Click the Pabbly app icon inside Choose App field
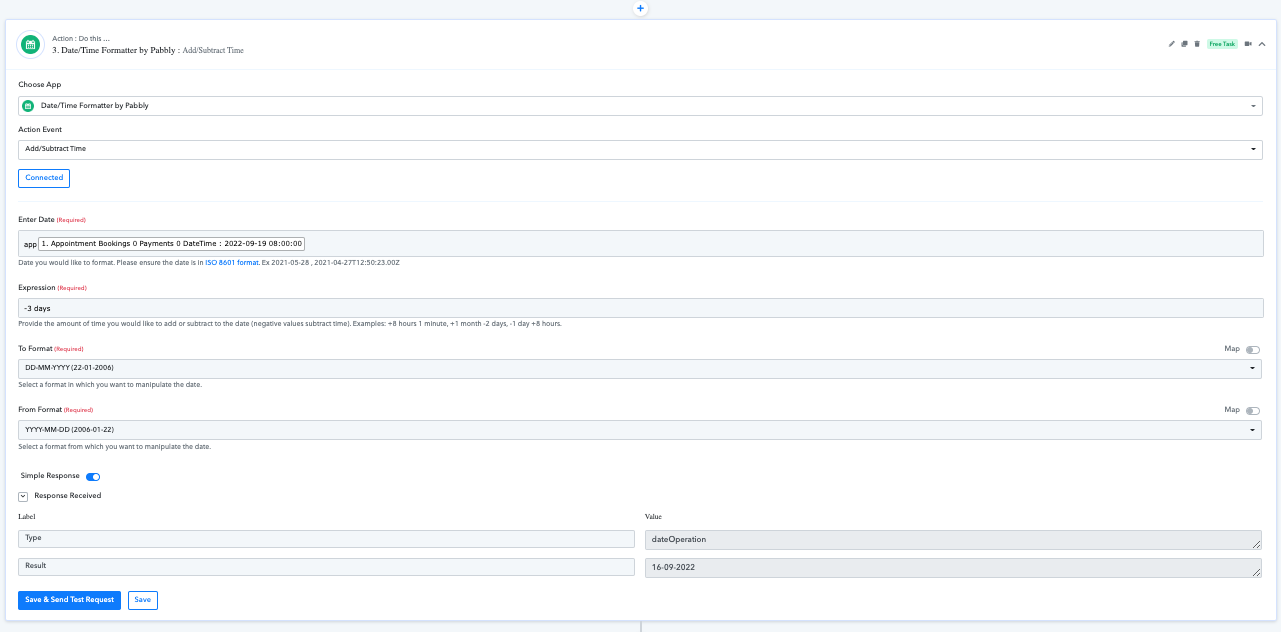This screenshot has height=632, width=1281. 29,106
